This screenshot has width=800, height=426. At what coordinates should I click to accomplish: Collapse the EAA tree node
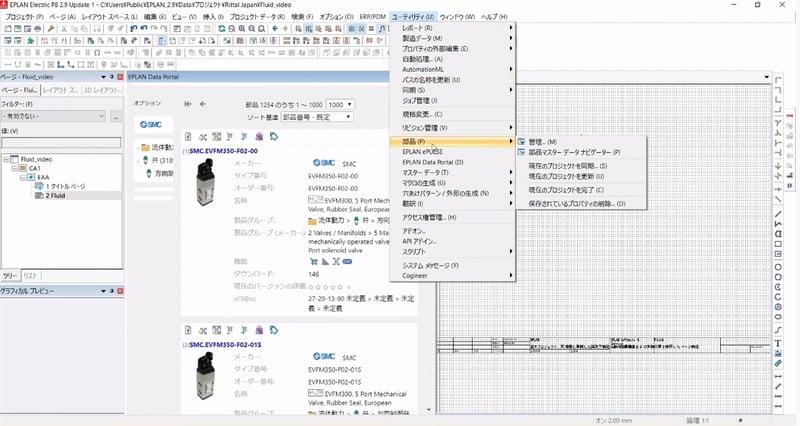[23, 177]
